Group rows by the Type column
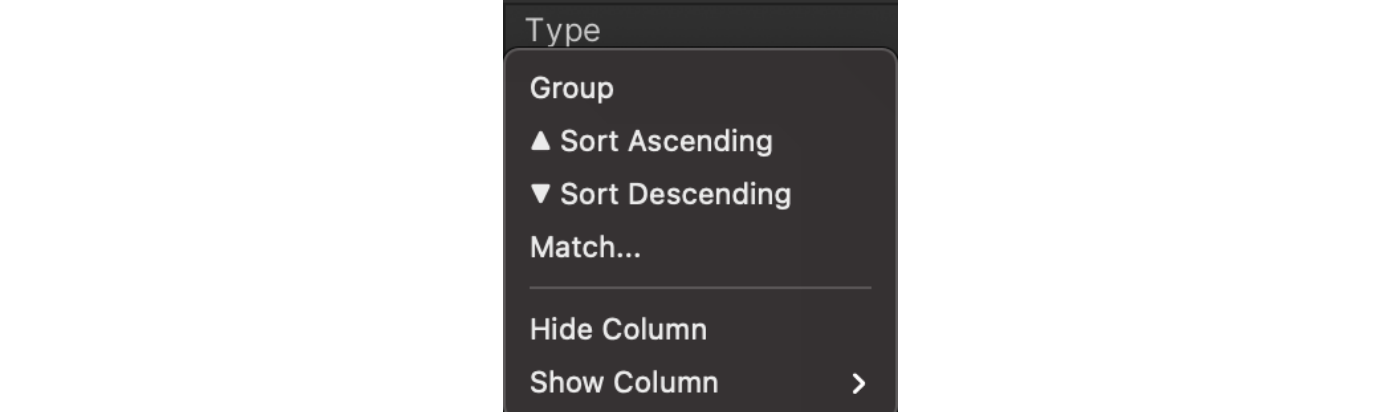Screen dimensions: 1400x412 [x=571, y=89]
